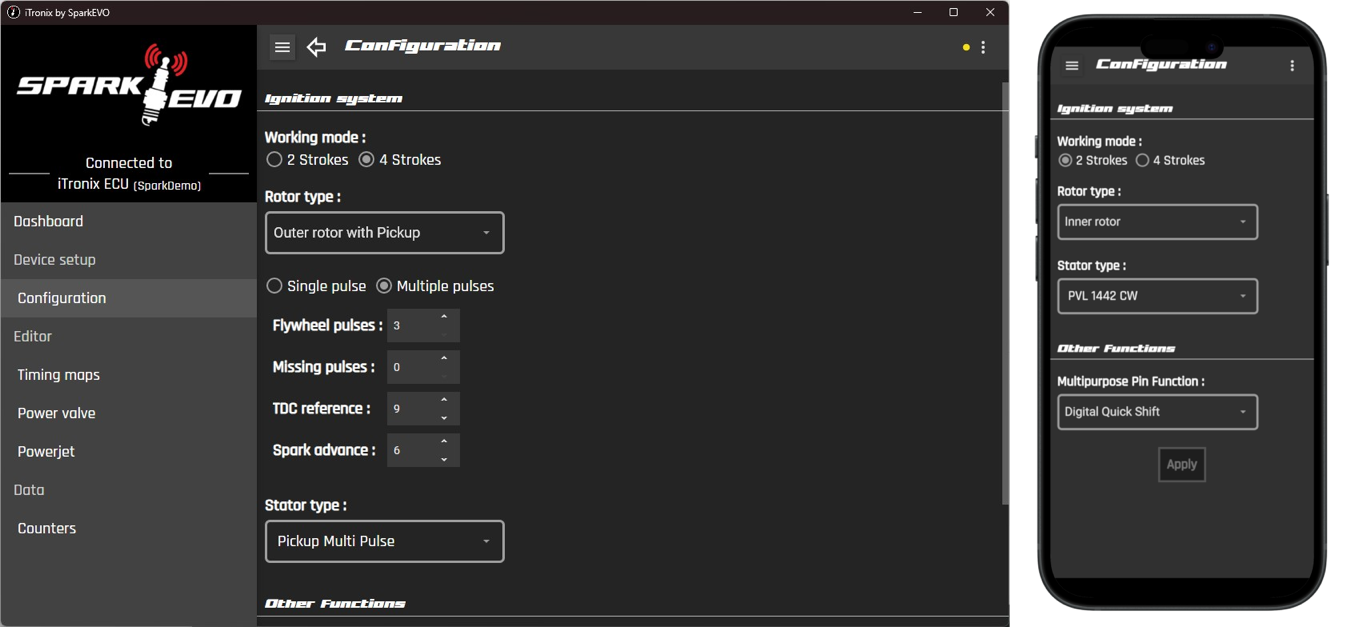Select Single pulse radio option
1360x627 pixels.
(274, 286)
